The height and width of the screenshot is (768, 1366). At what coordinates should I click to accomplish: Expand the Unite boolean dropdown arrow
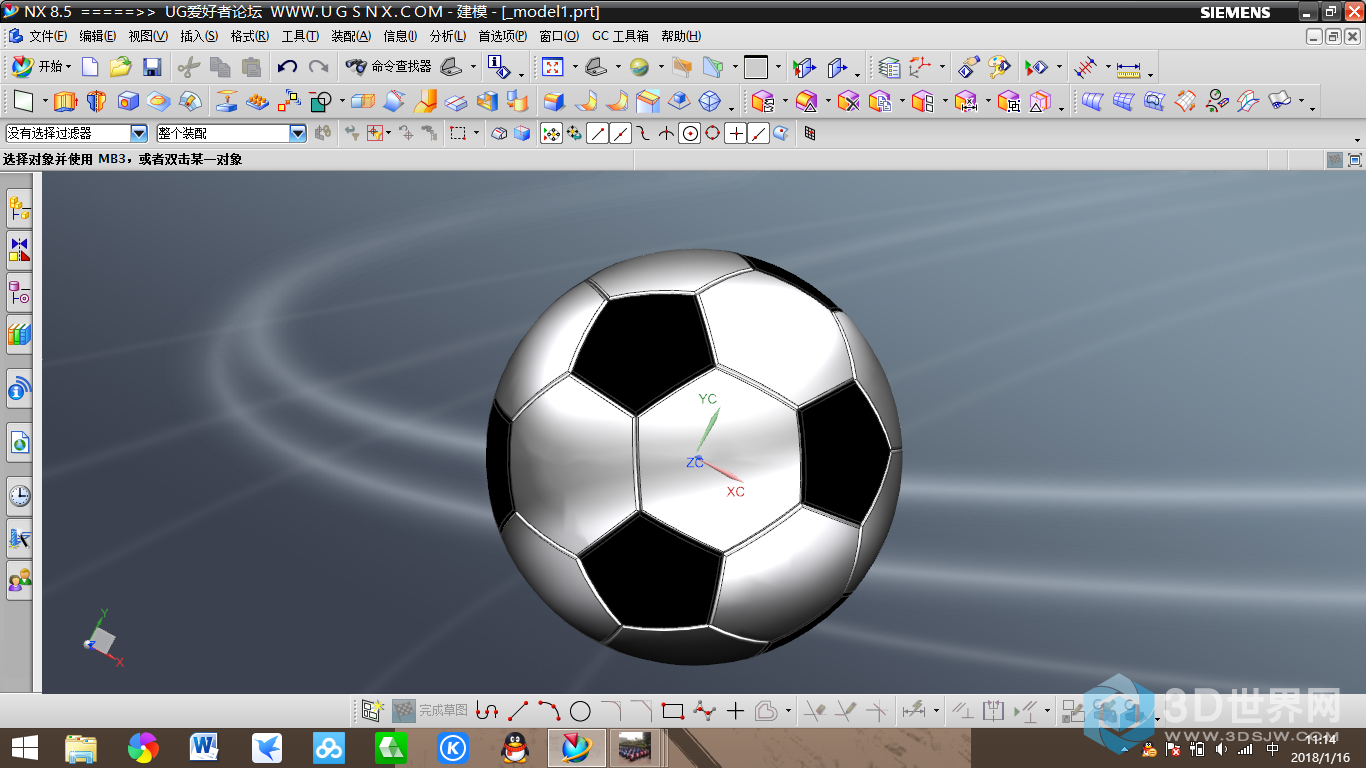click(x=342, y=101)
